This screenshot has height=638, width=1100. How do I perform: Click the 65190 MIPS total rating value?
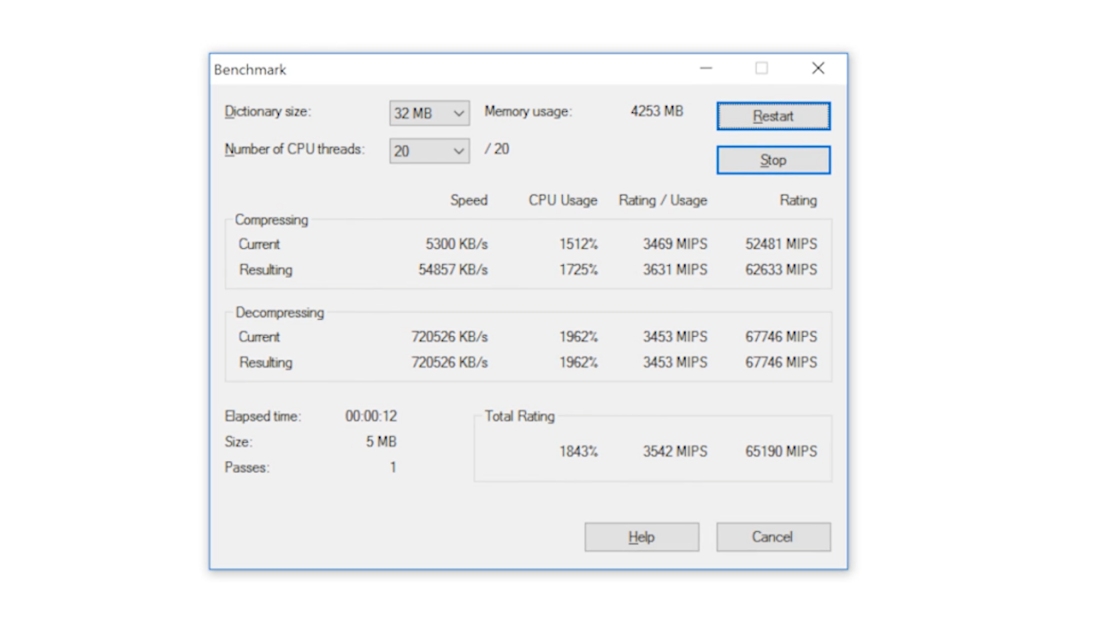(x=780, y=452)
